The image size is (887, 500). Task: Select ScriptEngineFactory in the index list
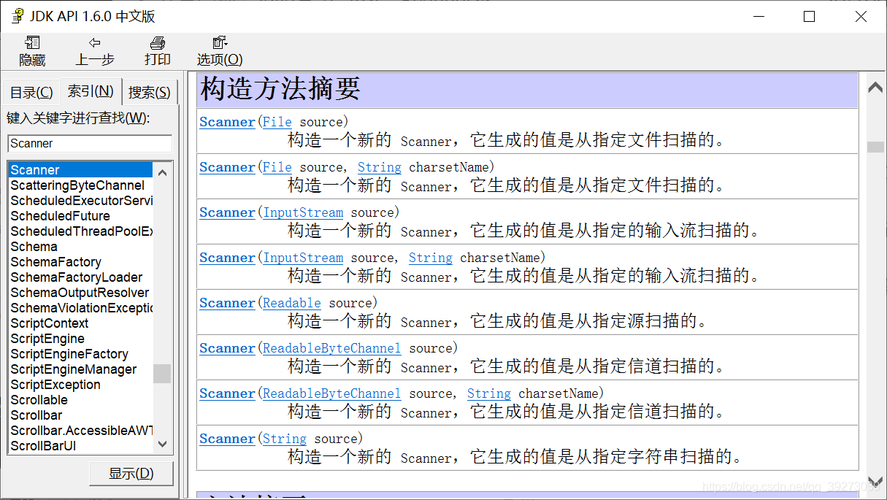[80, 354]
